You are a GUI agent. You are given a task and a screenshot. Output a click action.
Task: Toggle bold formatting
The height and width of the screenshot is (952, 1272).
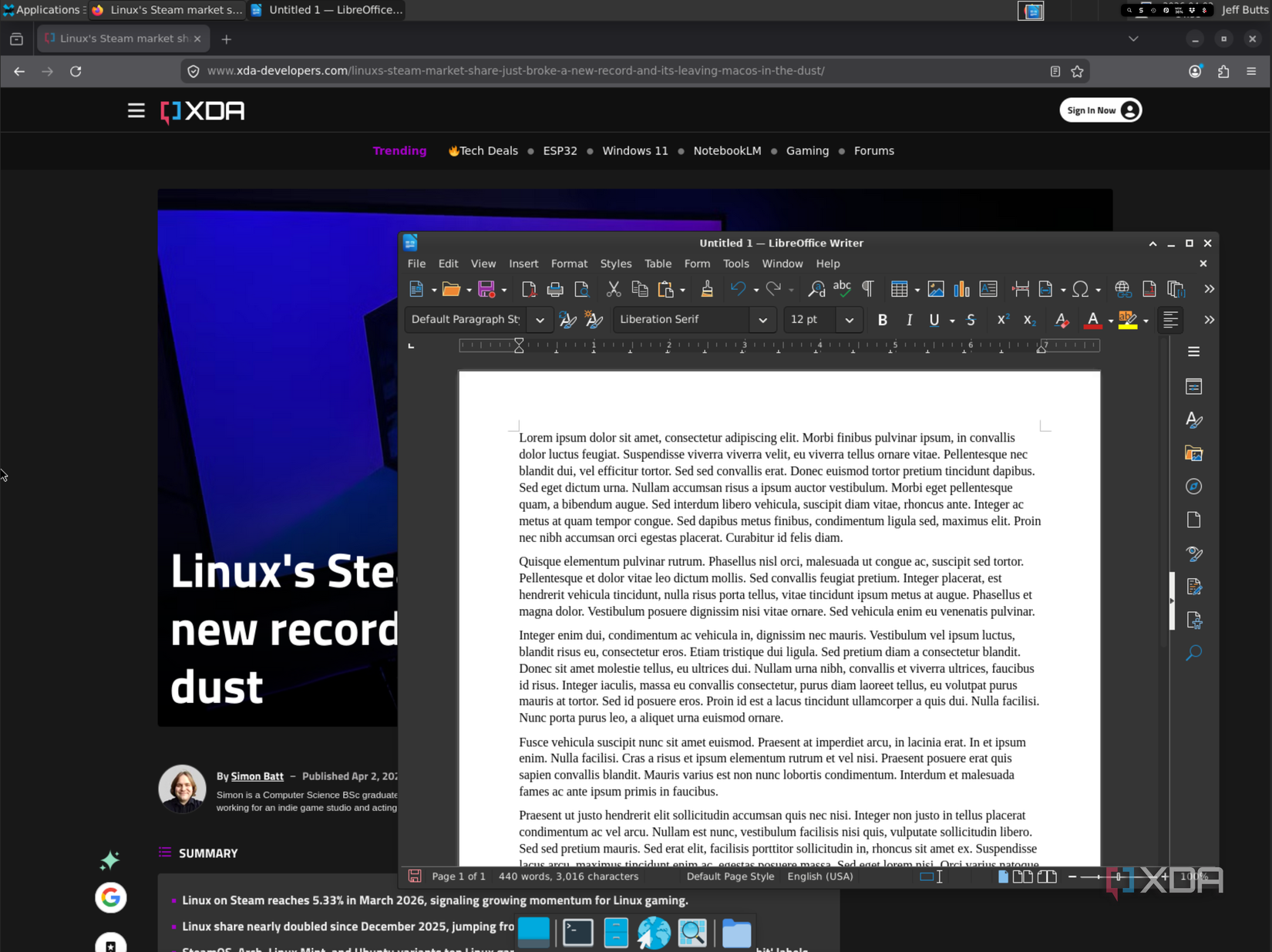(x=882, y=320)
